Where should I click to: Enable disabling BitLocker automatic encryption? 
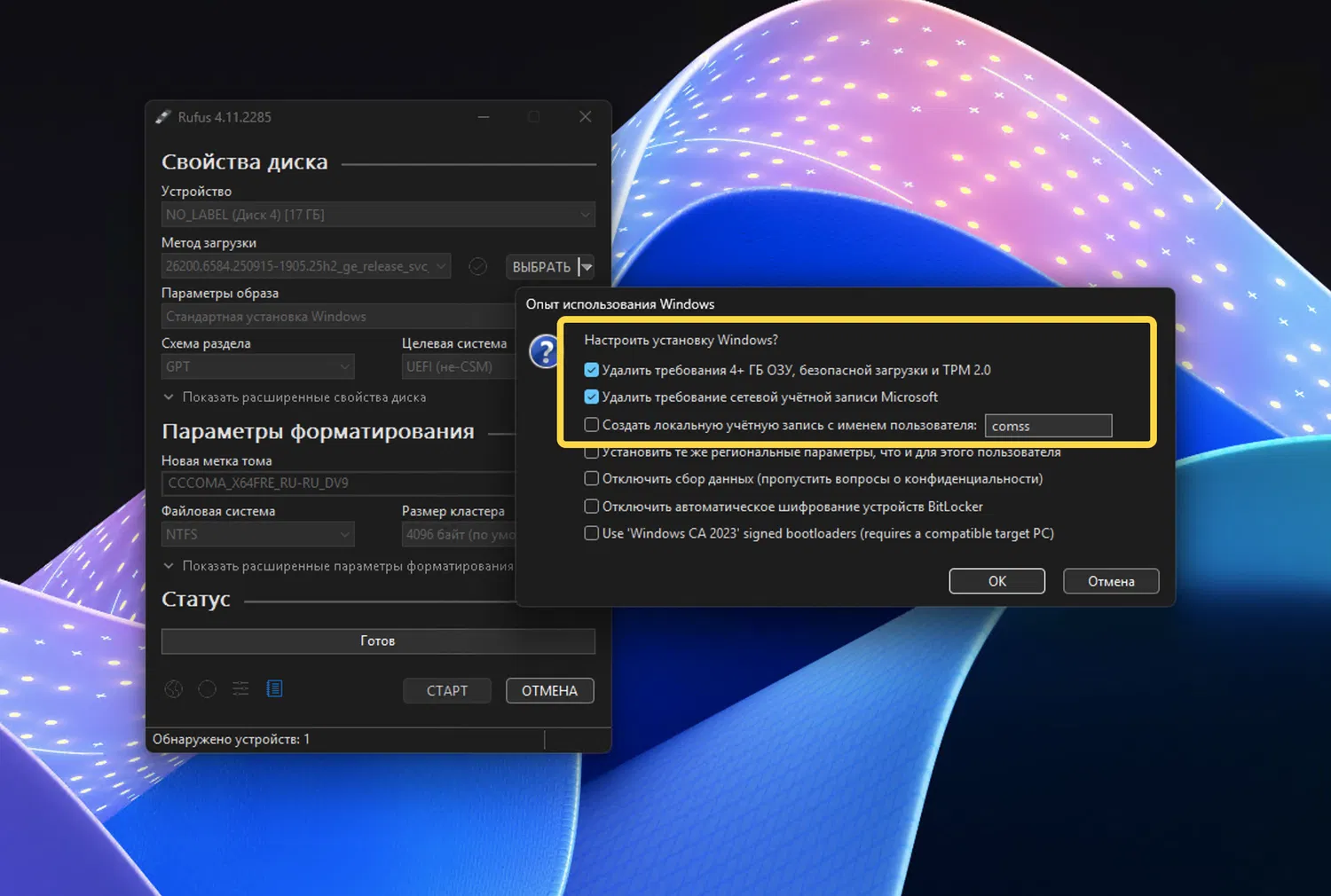coord(592,507)
